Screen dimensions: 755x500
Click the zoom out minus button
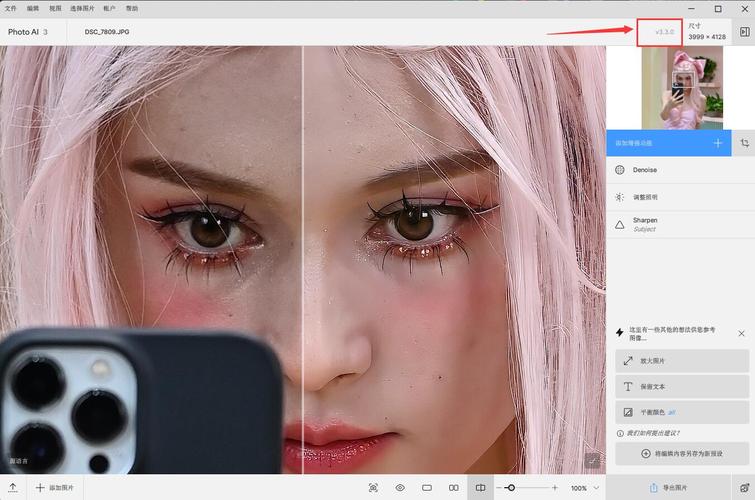pyautogui.click(x=499, y=488)
